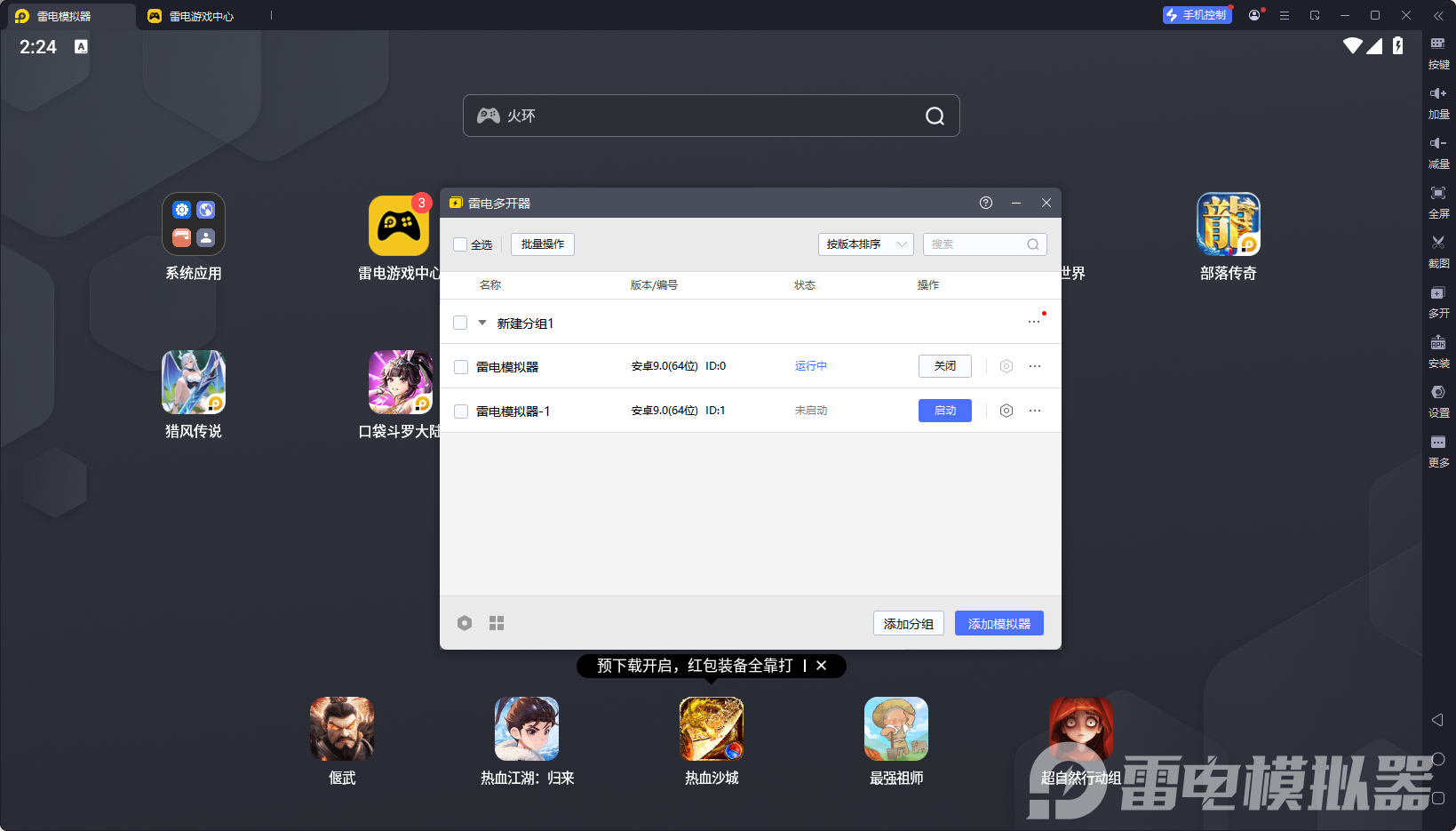Enable the 全选 select all checkbox
Screen dimensions: 1456x831
[460, 244]
